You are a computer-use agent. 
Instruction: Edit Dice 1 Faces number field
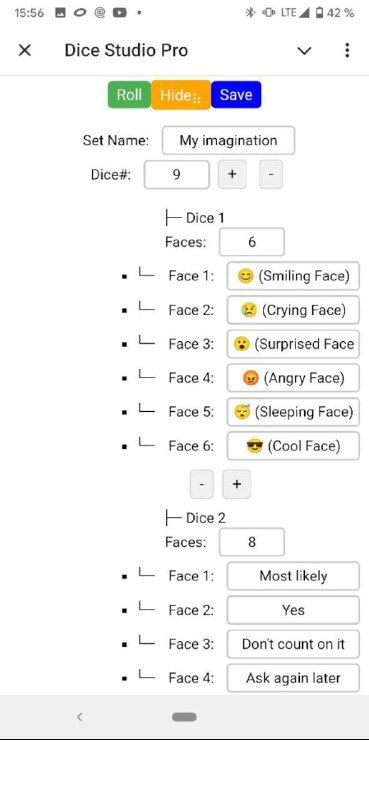252,242
